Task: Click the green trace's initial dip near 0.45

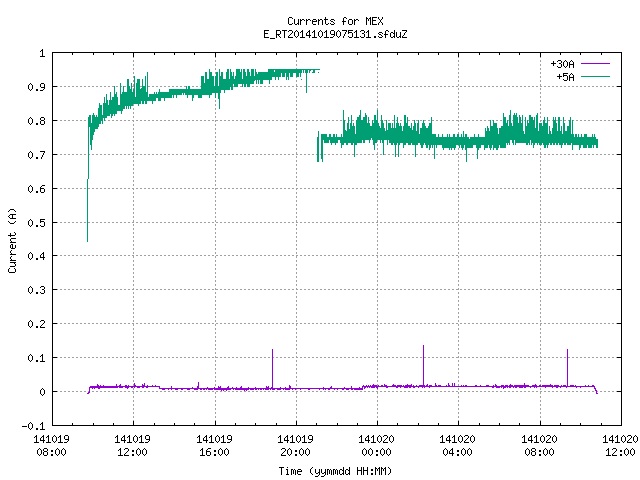Action: click(x=87, y=212)
